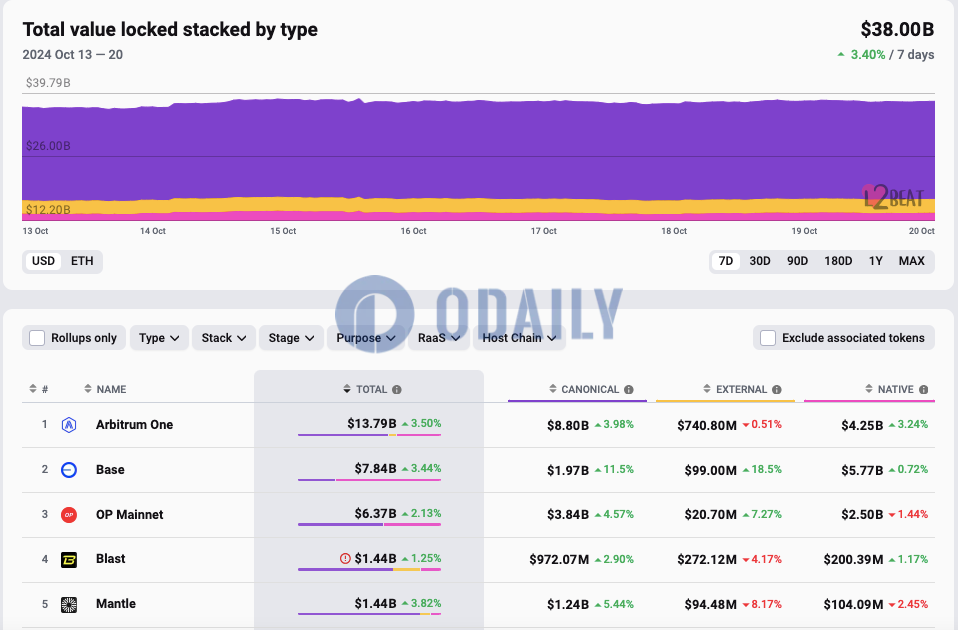Click Blast external value $272.12M
The image size is (958, 630).
click(x=707, y=559)
